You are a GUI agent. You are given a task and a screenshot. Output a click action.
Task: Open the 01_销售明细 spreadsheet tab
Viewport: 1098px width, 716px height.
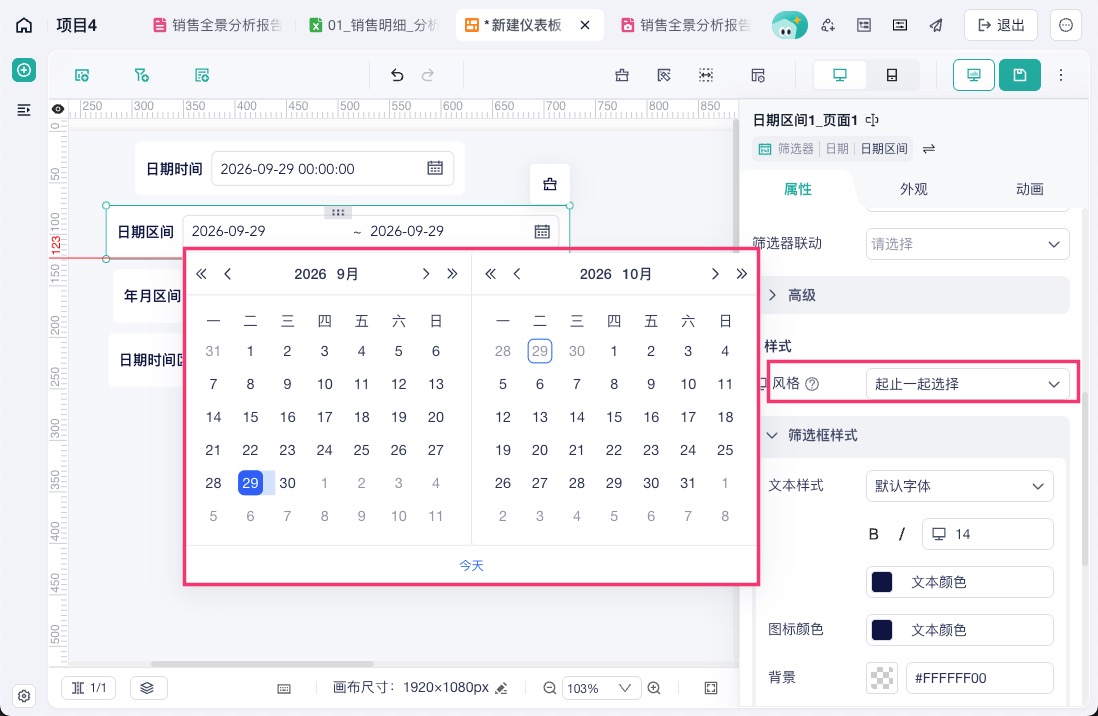375,25
